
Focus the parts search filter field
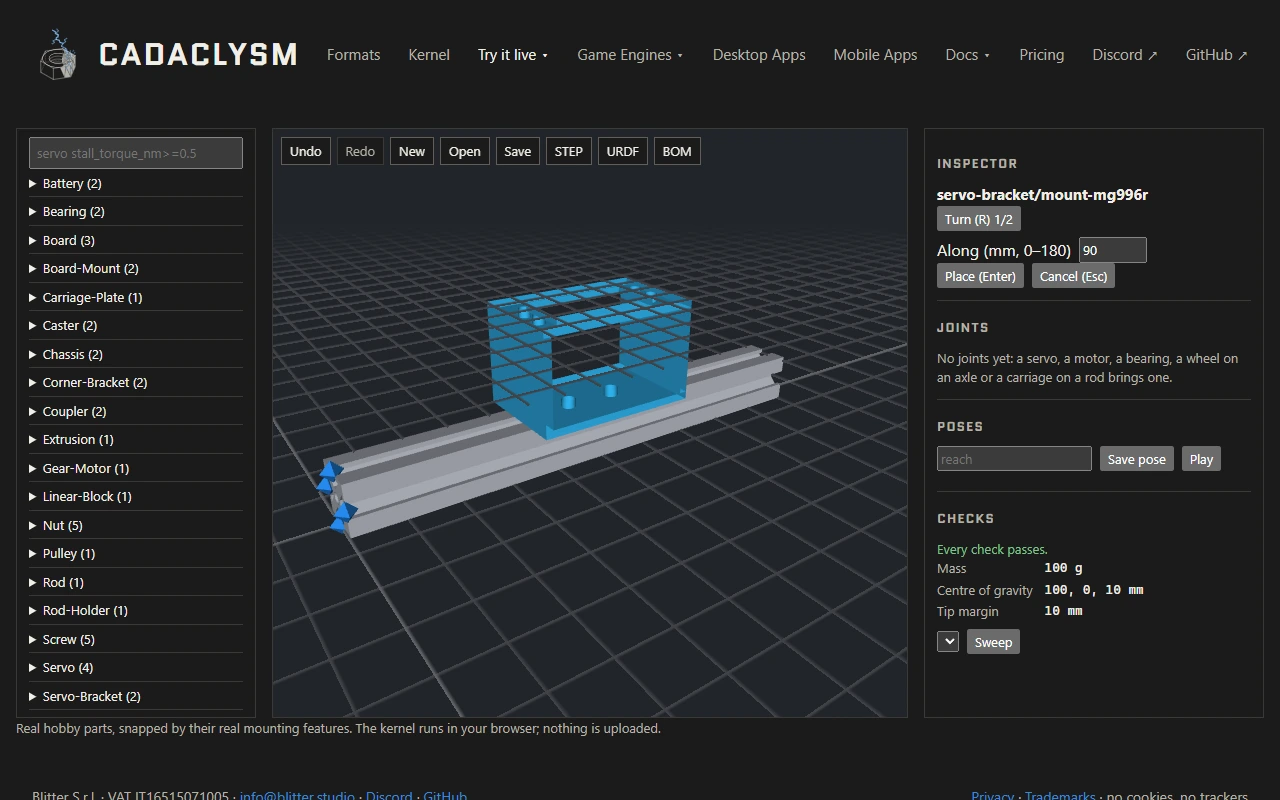tap(136, 153)
